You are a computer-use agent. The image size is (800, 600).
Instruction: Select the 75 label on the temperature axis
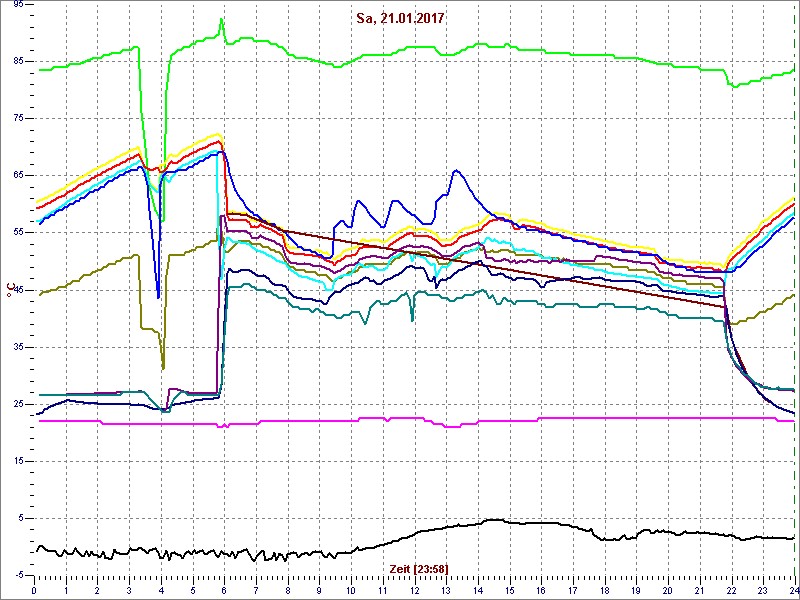(x=18, y=118)
